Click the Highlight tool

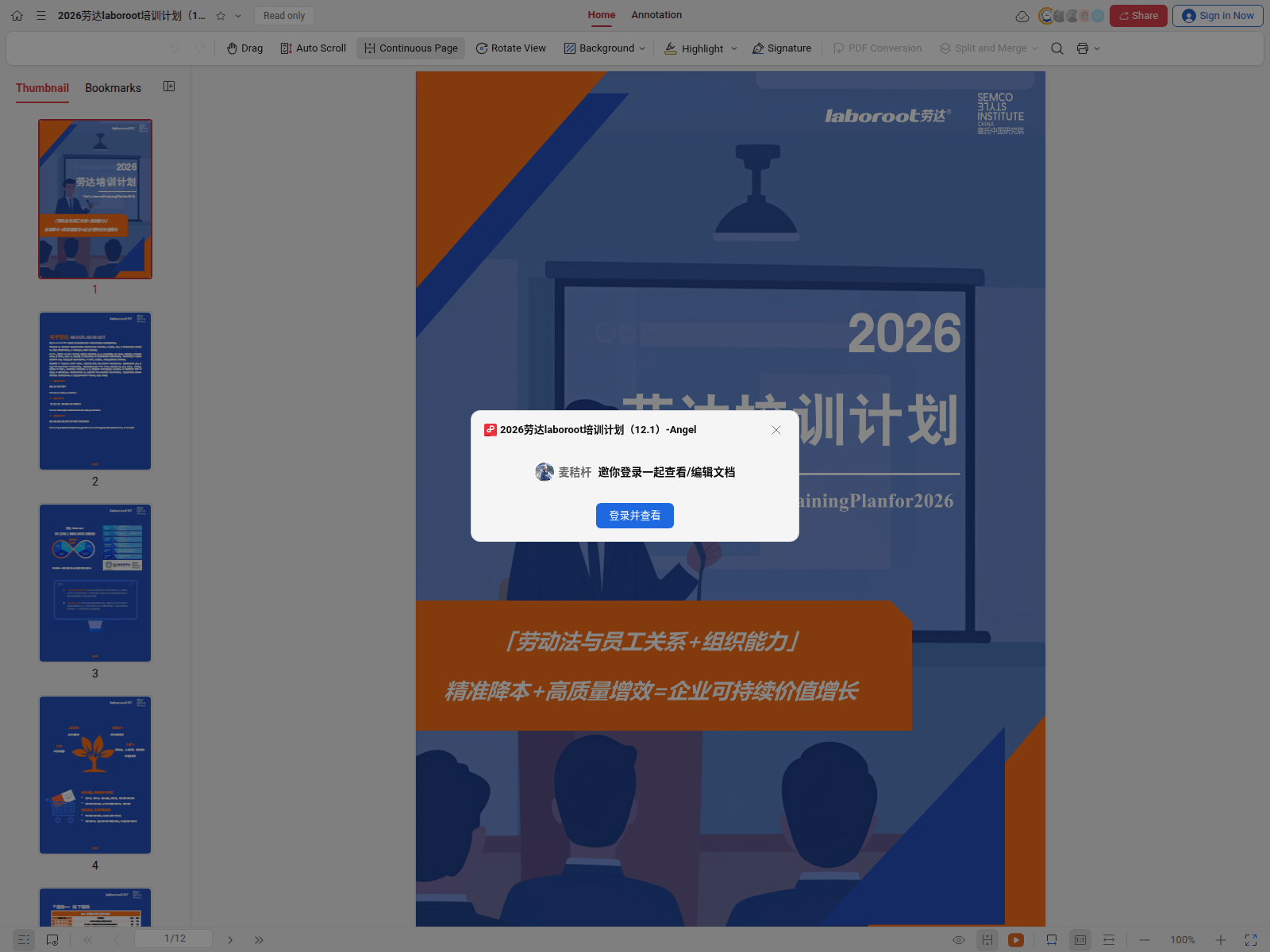[x=695, y=48]
